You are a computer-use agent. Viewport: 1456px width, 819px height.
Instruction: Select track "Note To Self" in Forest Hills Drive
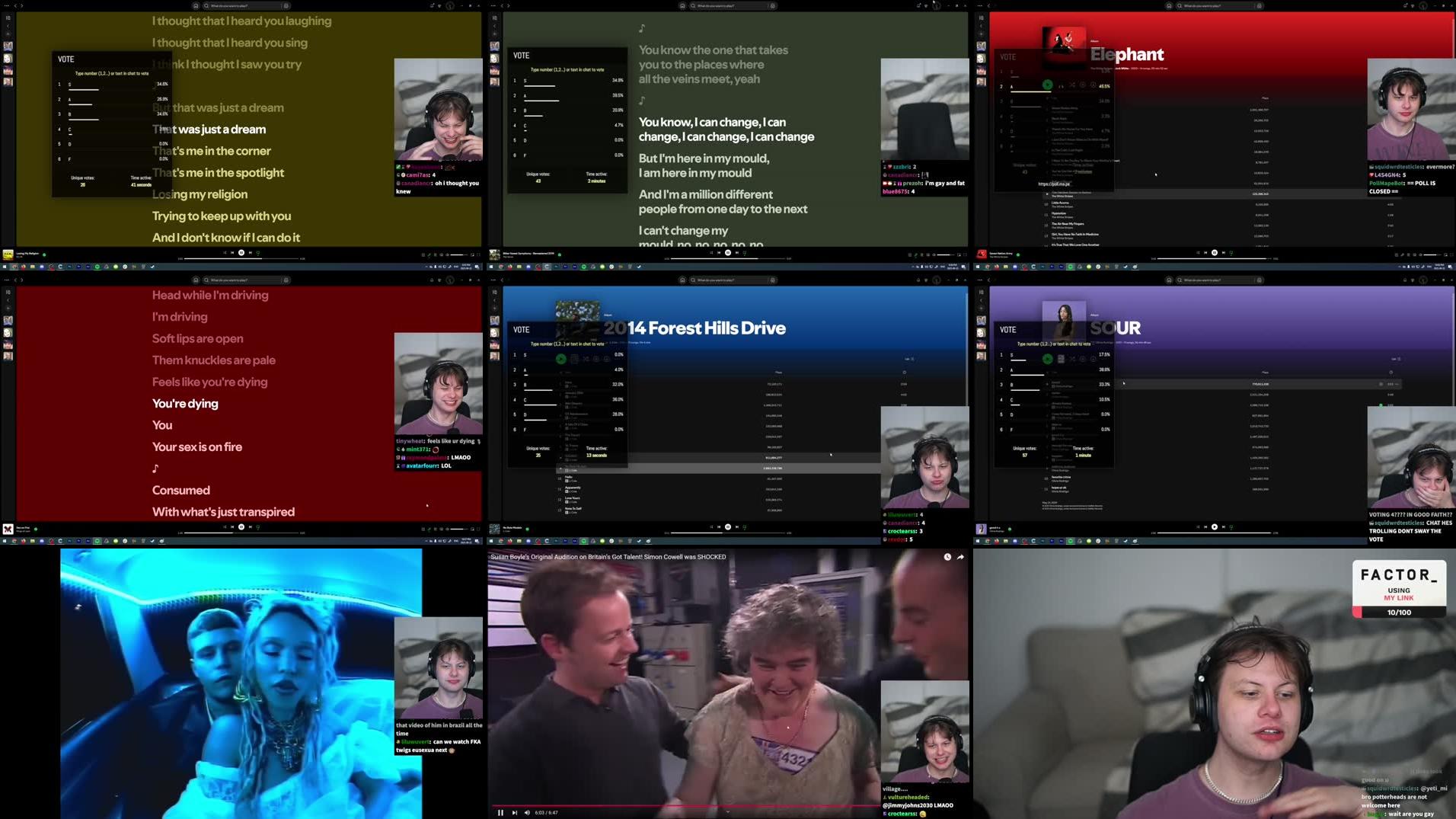pyautogui.click(x=573, y=510)
